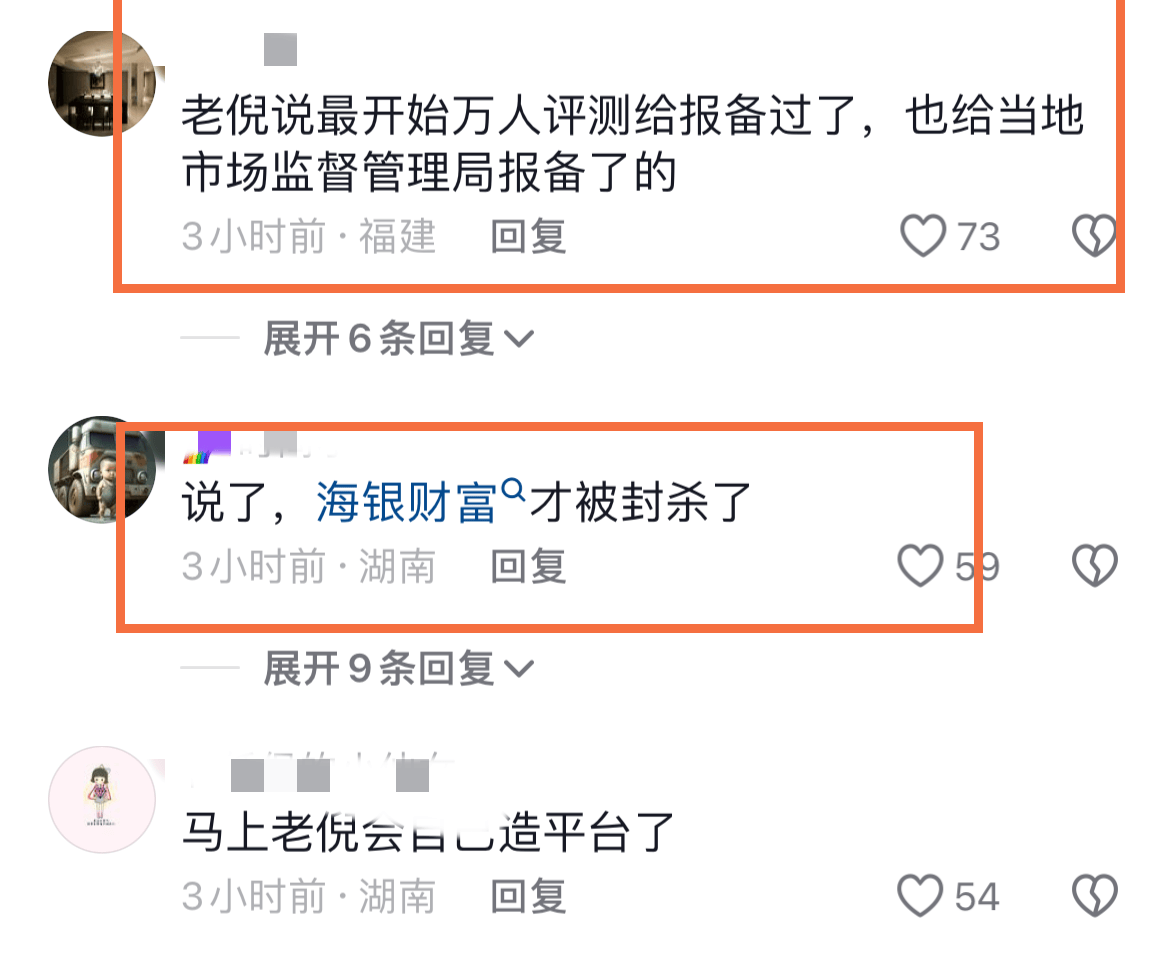Screen dimensions: 1170x956
Task: Expand 展开6条回复 replies
Action: click(x=398, y=338)
